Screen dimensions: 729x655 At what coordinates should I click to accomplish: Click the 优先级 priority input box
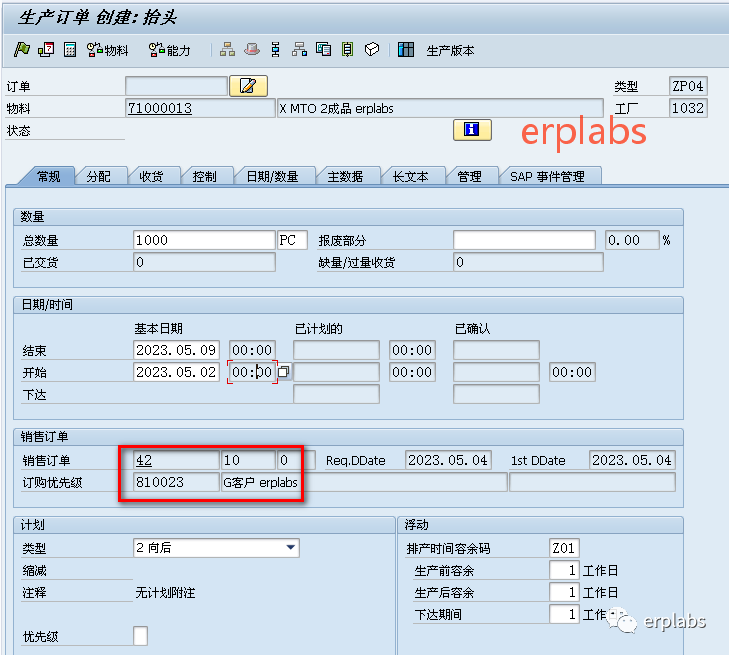click(x=140, y=636)
